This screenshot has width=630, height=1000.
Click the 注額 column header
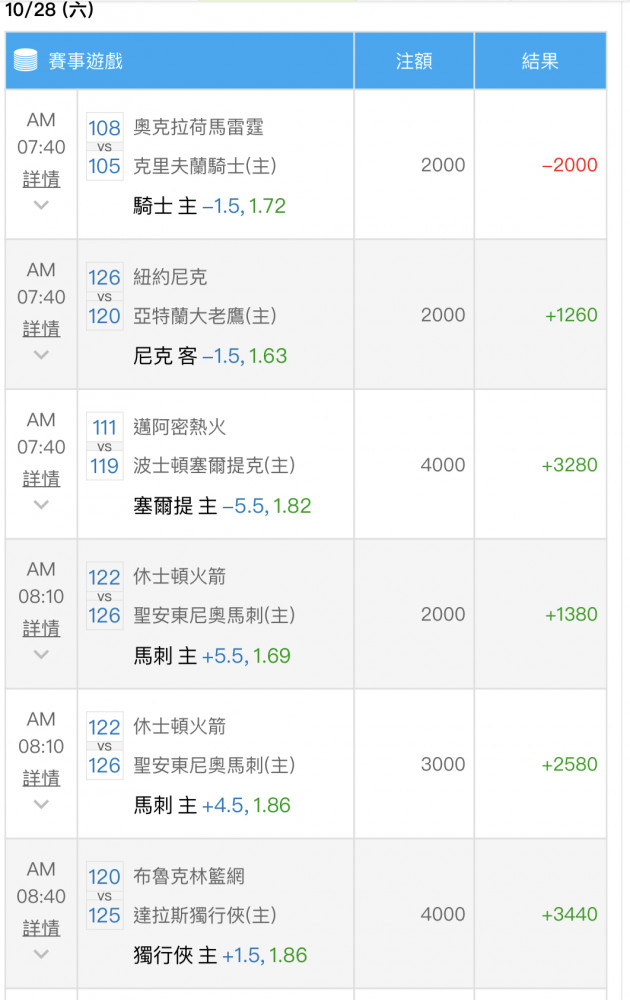tap(414, 61)
